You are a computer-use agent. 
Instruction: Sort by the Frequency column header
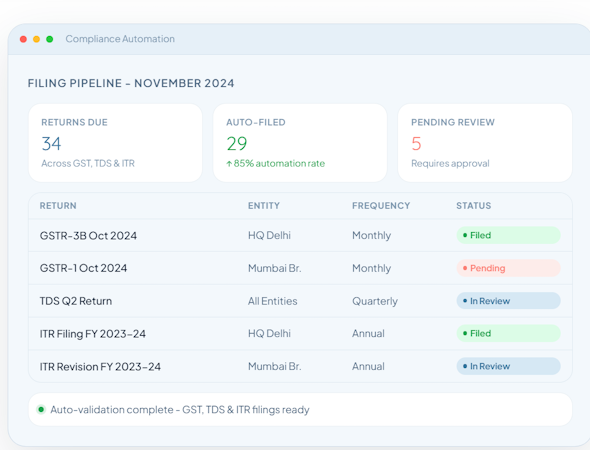(381, 206)
